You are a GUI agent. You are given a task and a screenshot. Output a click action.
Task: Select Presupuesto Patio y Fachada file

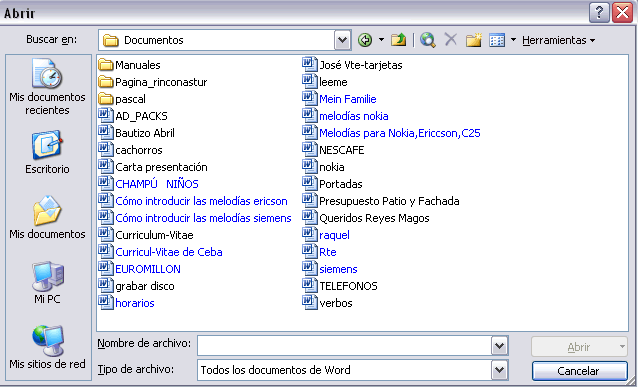tap(381, 201)
